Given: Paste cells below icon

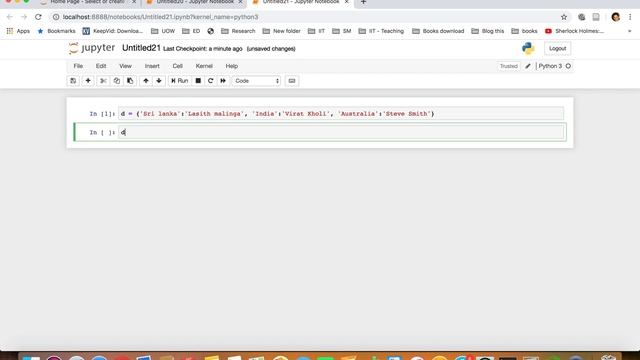Looking at the screenshot, I should 130,81.
